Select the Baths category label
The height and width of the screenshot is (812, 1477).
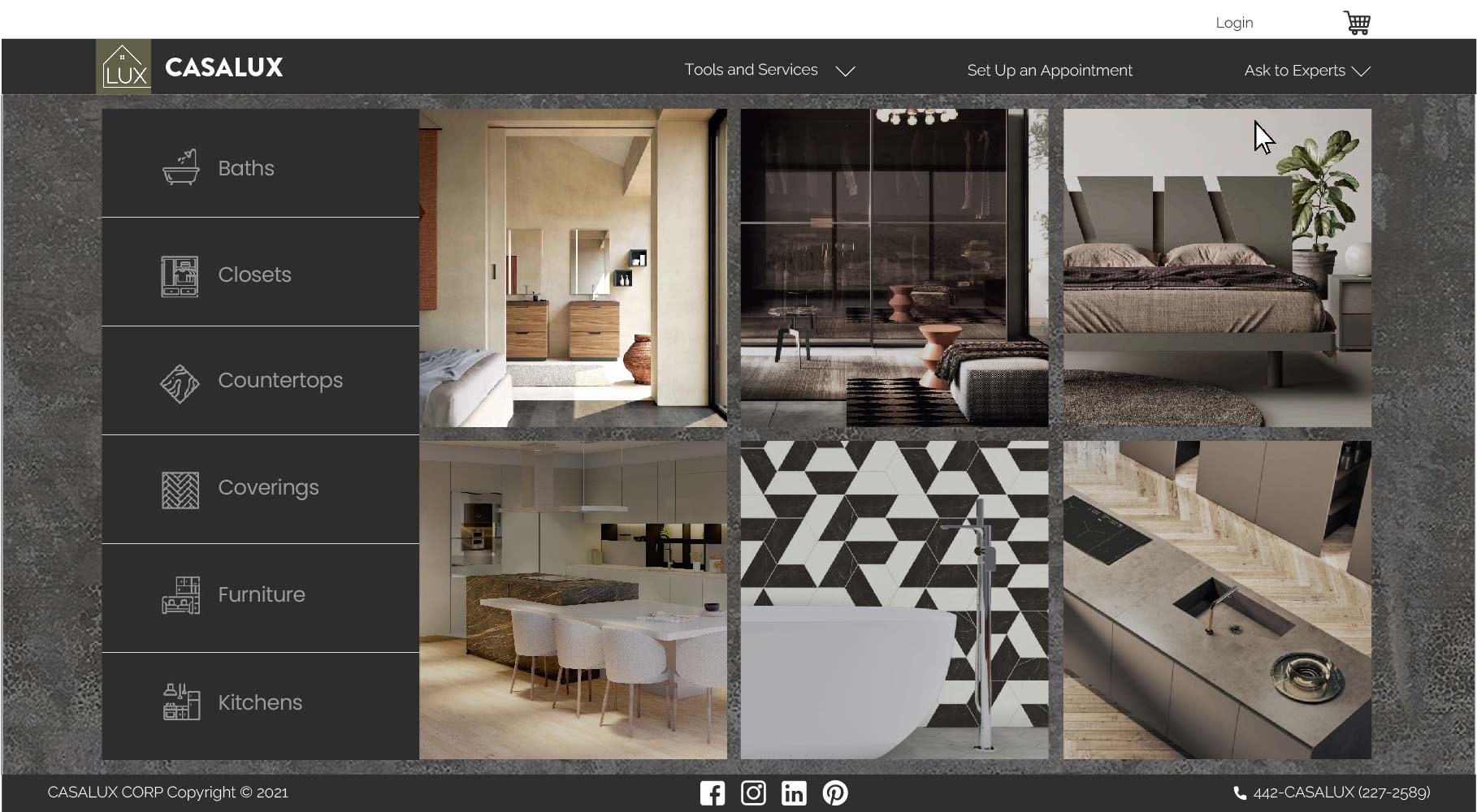coord(246,168)
